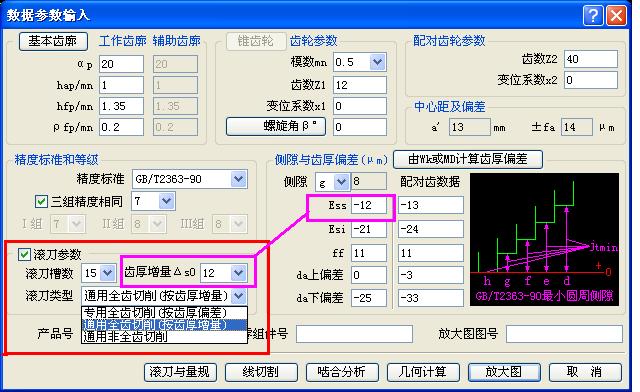Viewport: 640px width, 392px height.
Task: Toggle 滚刀参数 checkbox
Action: (x=24, y=255)
